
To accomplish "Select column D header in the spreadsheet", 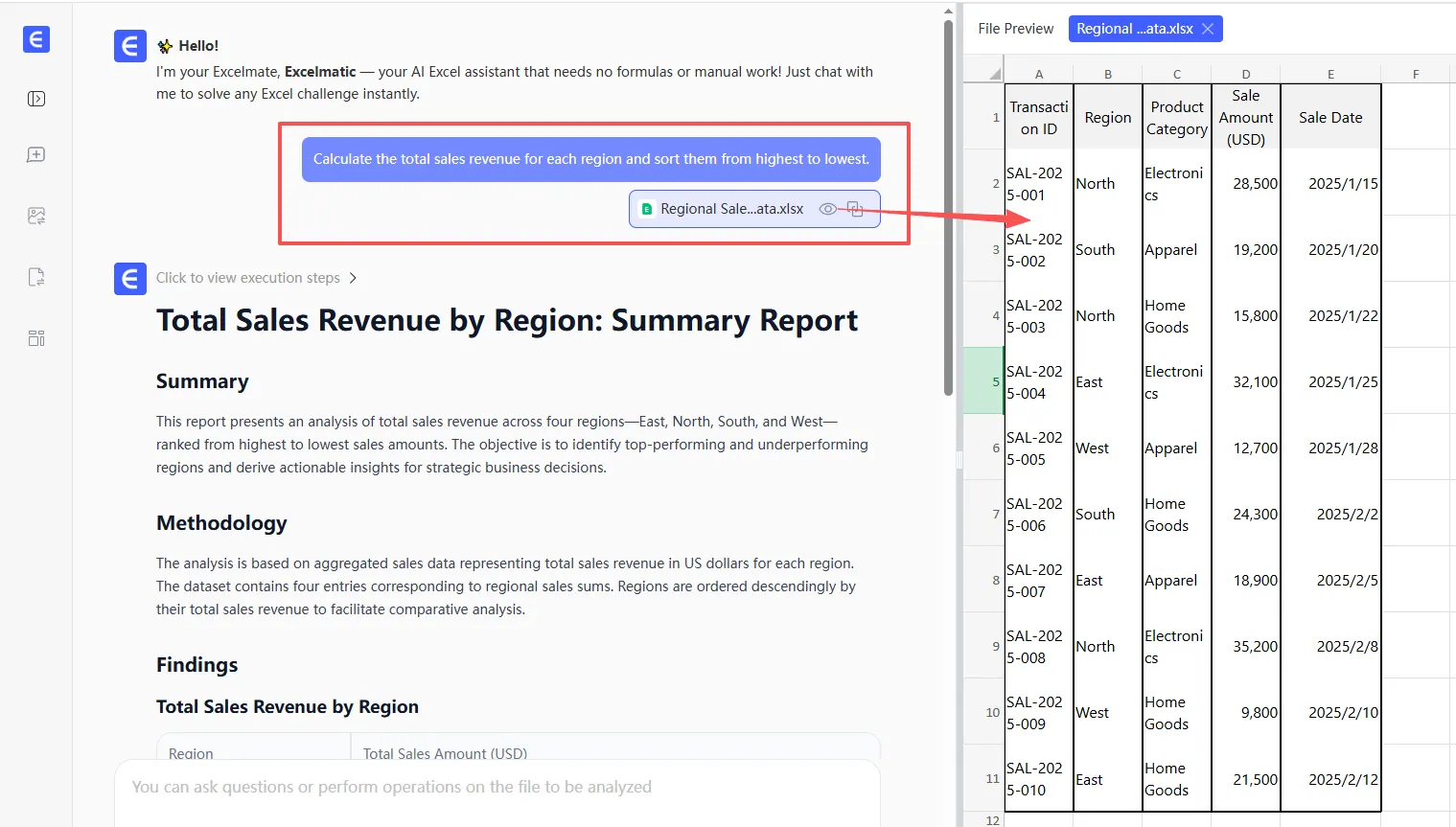I will point(1245,74).
